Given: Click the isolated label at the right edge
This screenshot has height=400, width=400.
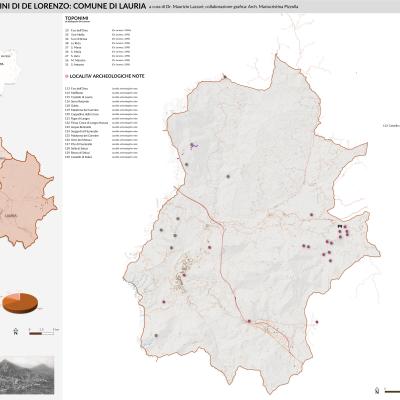Looking at the screenshot, I should pyautogui.click(x=391, y=126).
